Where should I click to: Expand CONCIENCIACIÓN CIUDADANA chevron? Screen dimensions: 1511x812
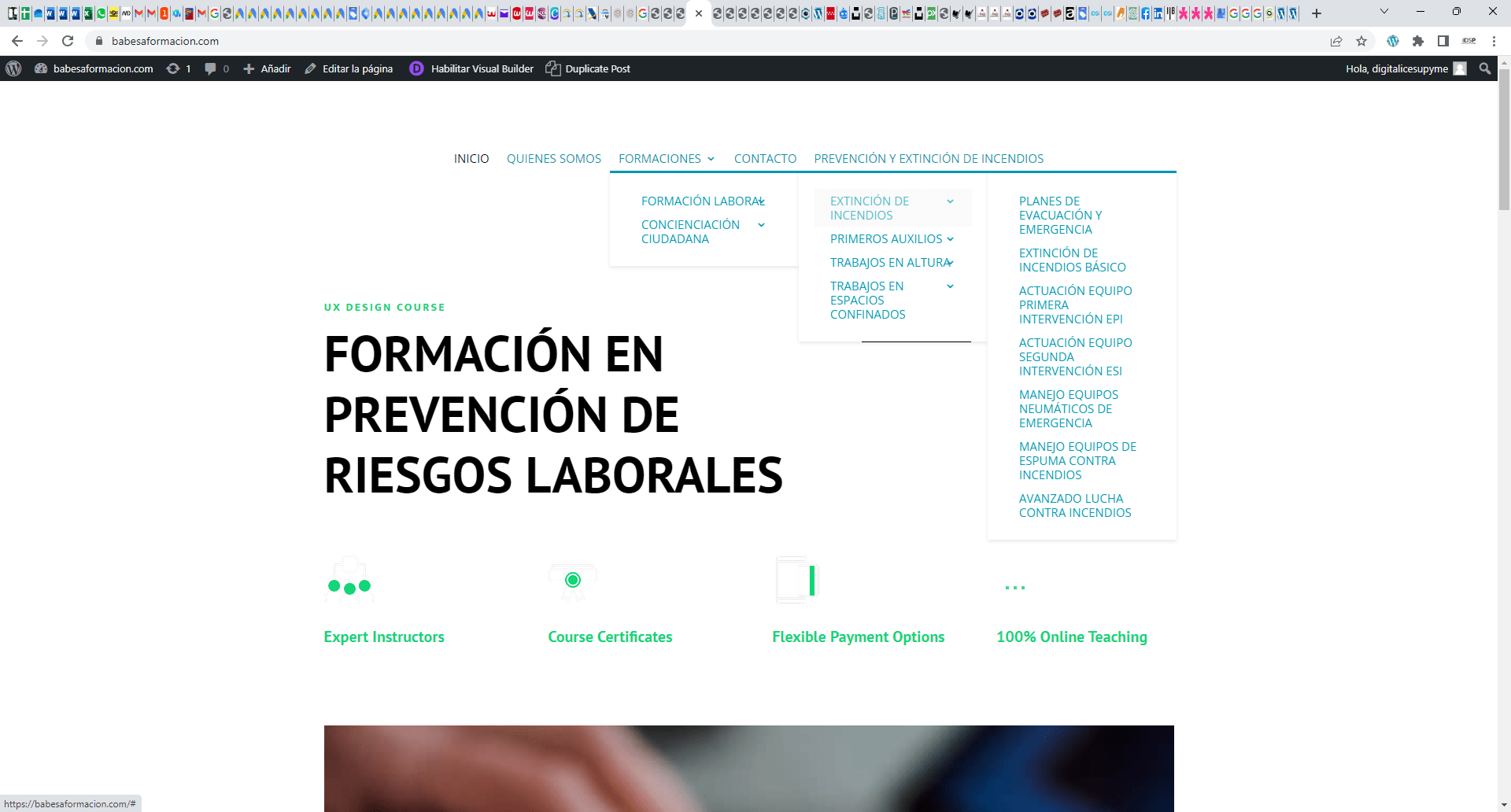point(761,225)
